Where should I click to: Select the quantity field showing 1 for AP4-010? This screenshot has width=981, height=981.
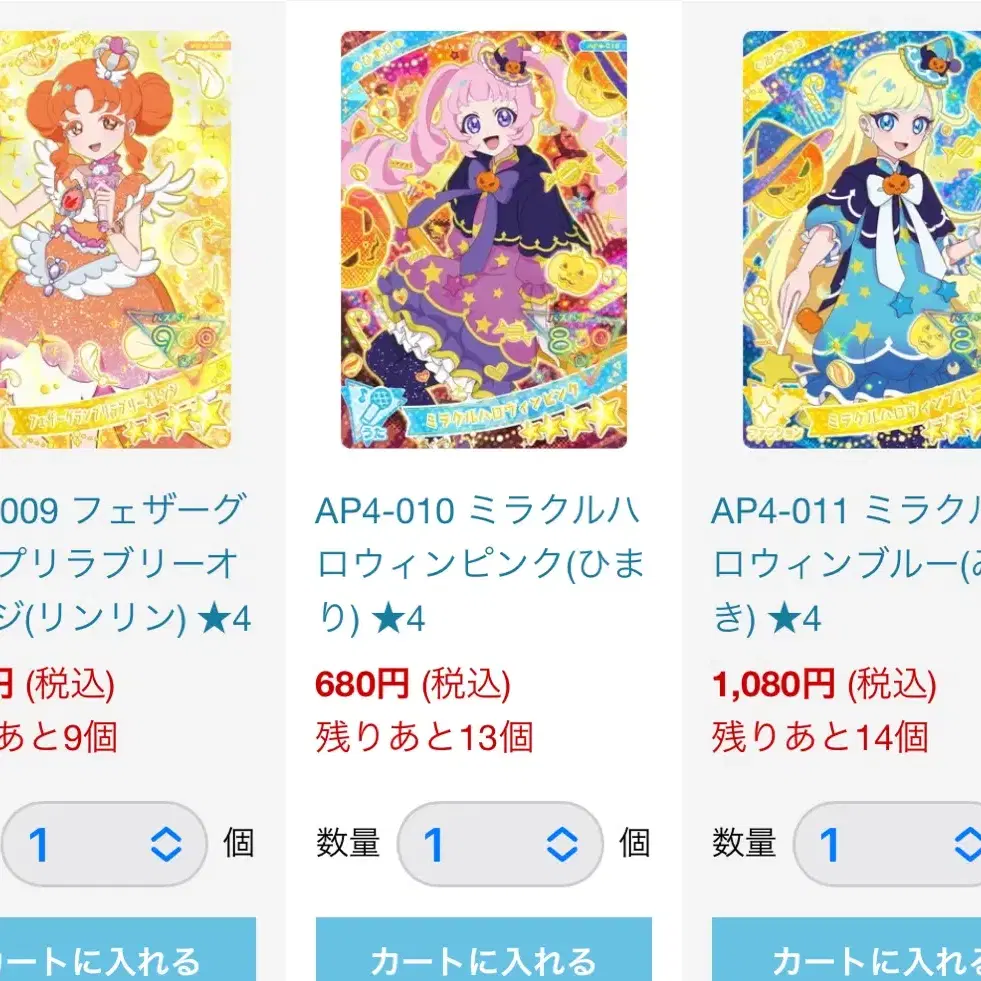(x=500, y=844)
